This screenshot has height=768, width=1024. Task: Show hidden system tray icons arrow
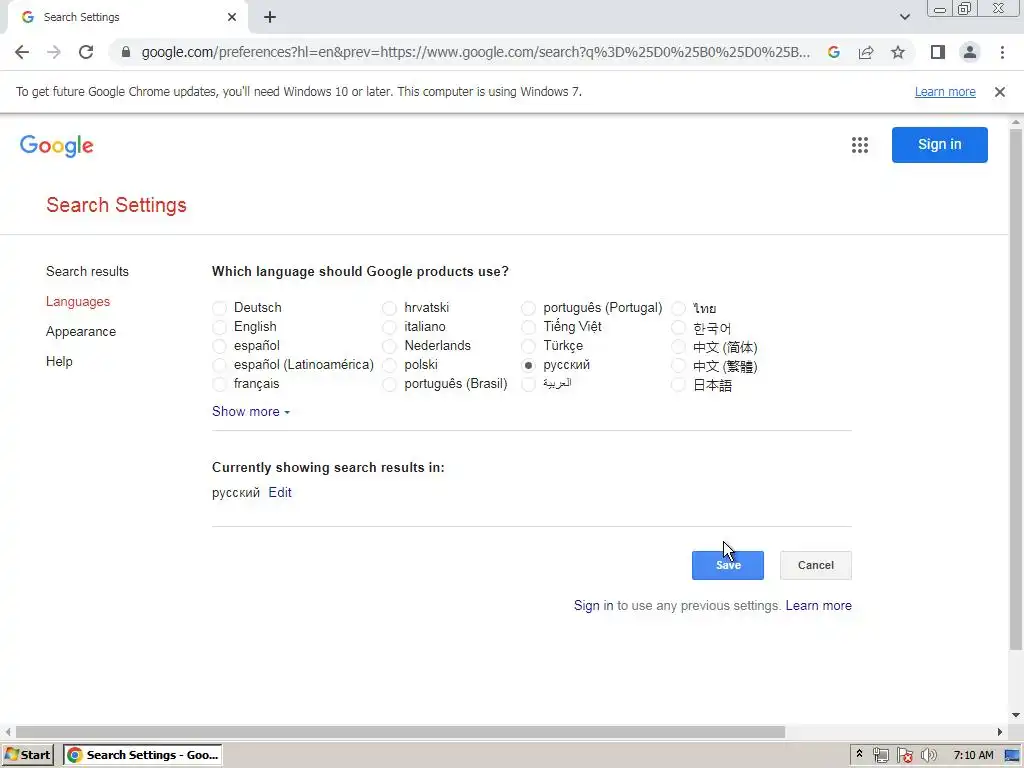point(859,754)
